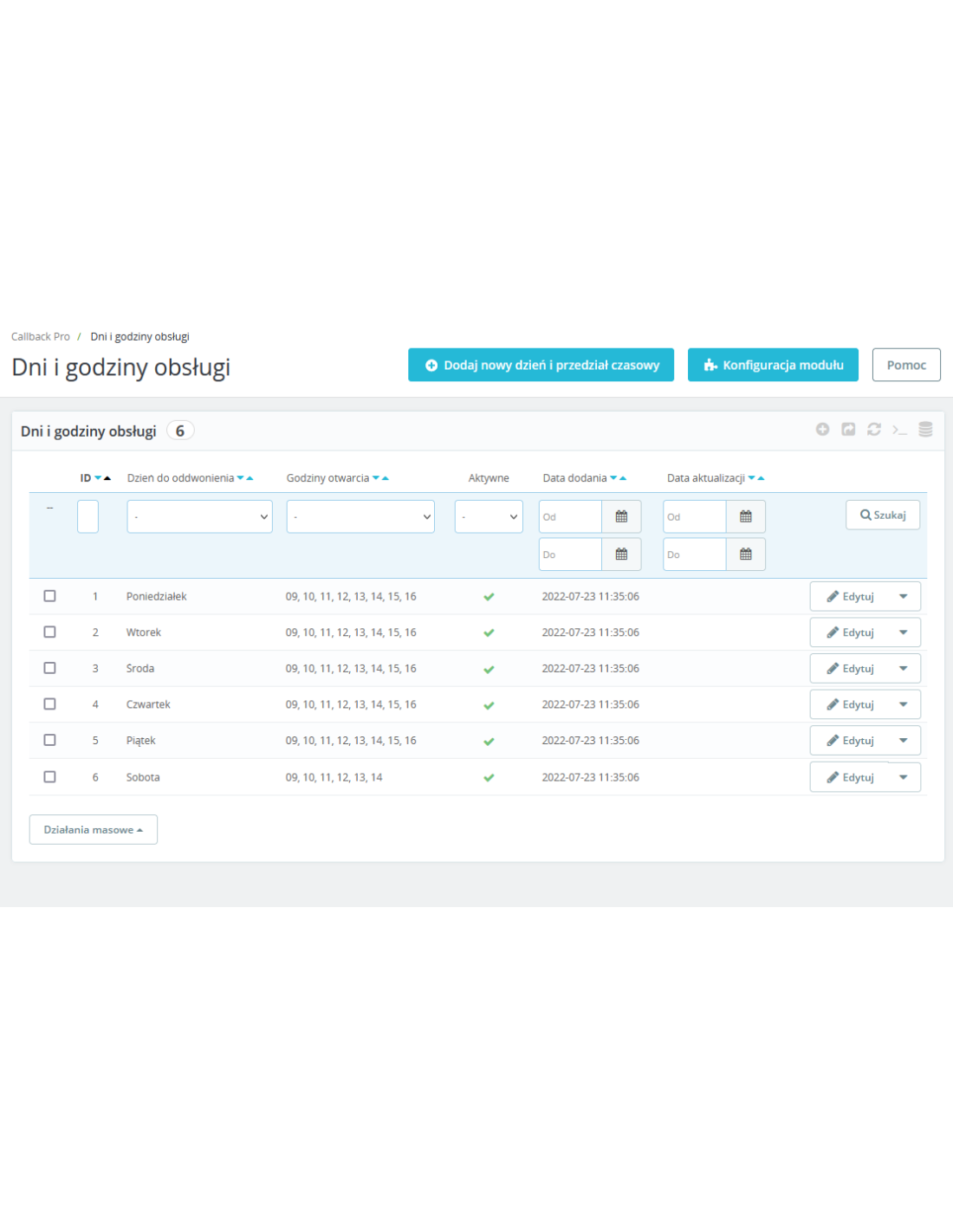Sort Data aktualizacji ascending
Viewport: 953px width, 1232px height.
point(761,478)
